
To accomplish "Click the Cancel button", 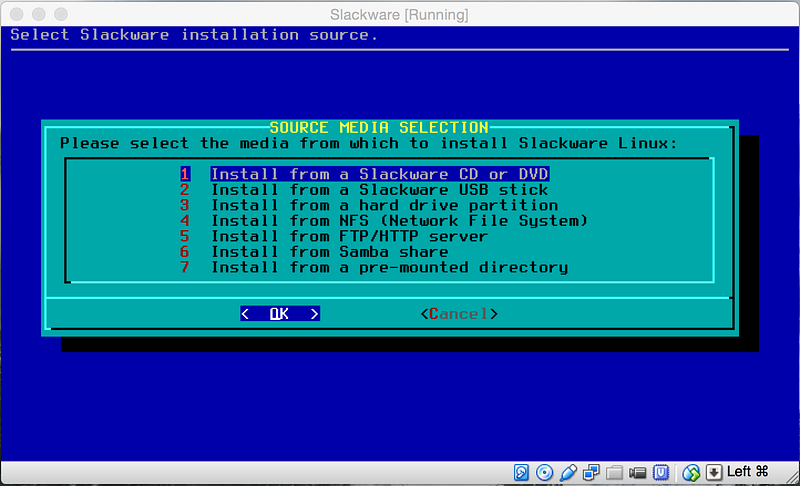I will [459, 314].
